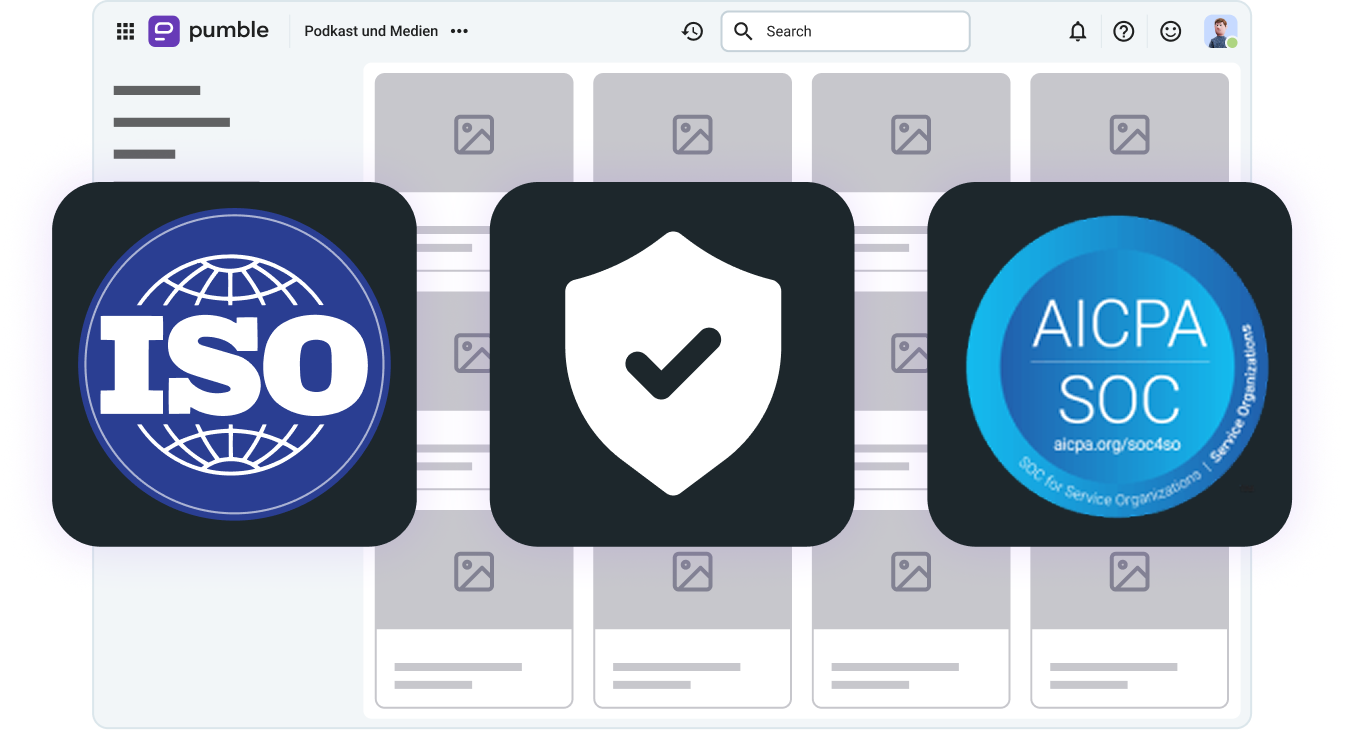Expand the three-dot workspace options menu
The height and width of the screenshot is (730, 1345).
(x=459, y=32)
